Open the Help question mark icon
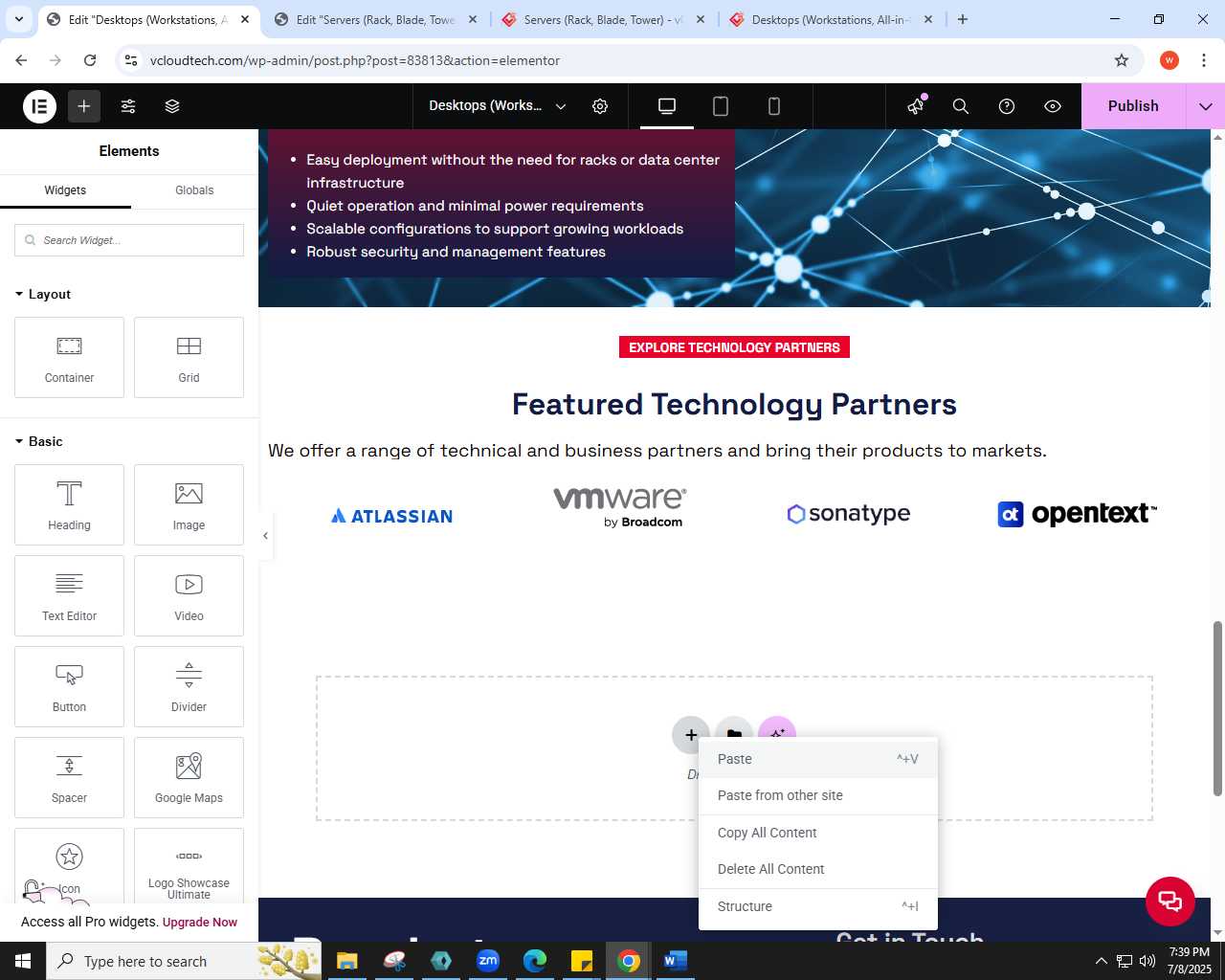This screenshot has width=1225, height=980. [x=1007, y=106]
